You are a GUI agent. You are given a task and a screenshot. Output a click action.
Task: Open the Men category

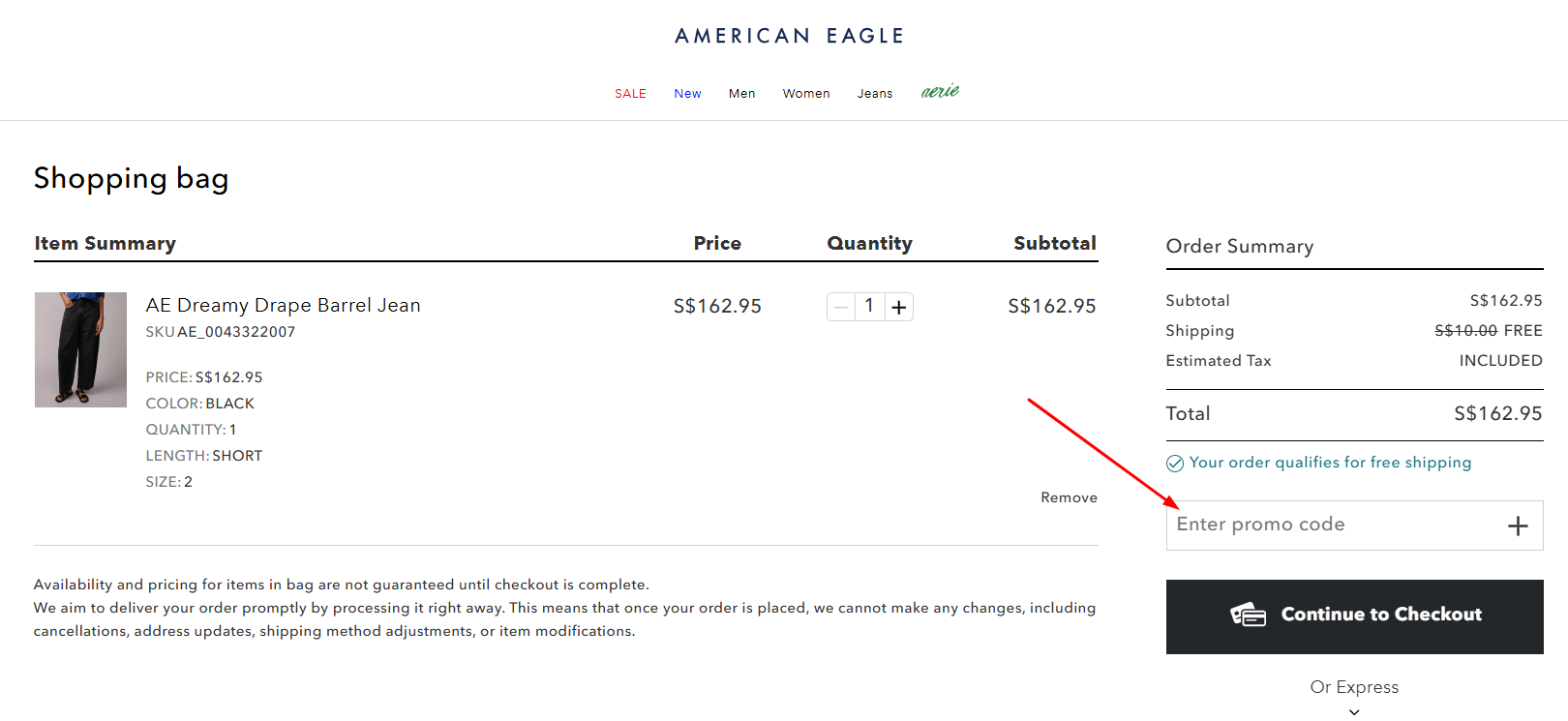coord(741,94)
